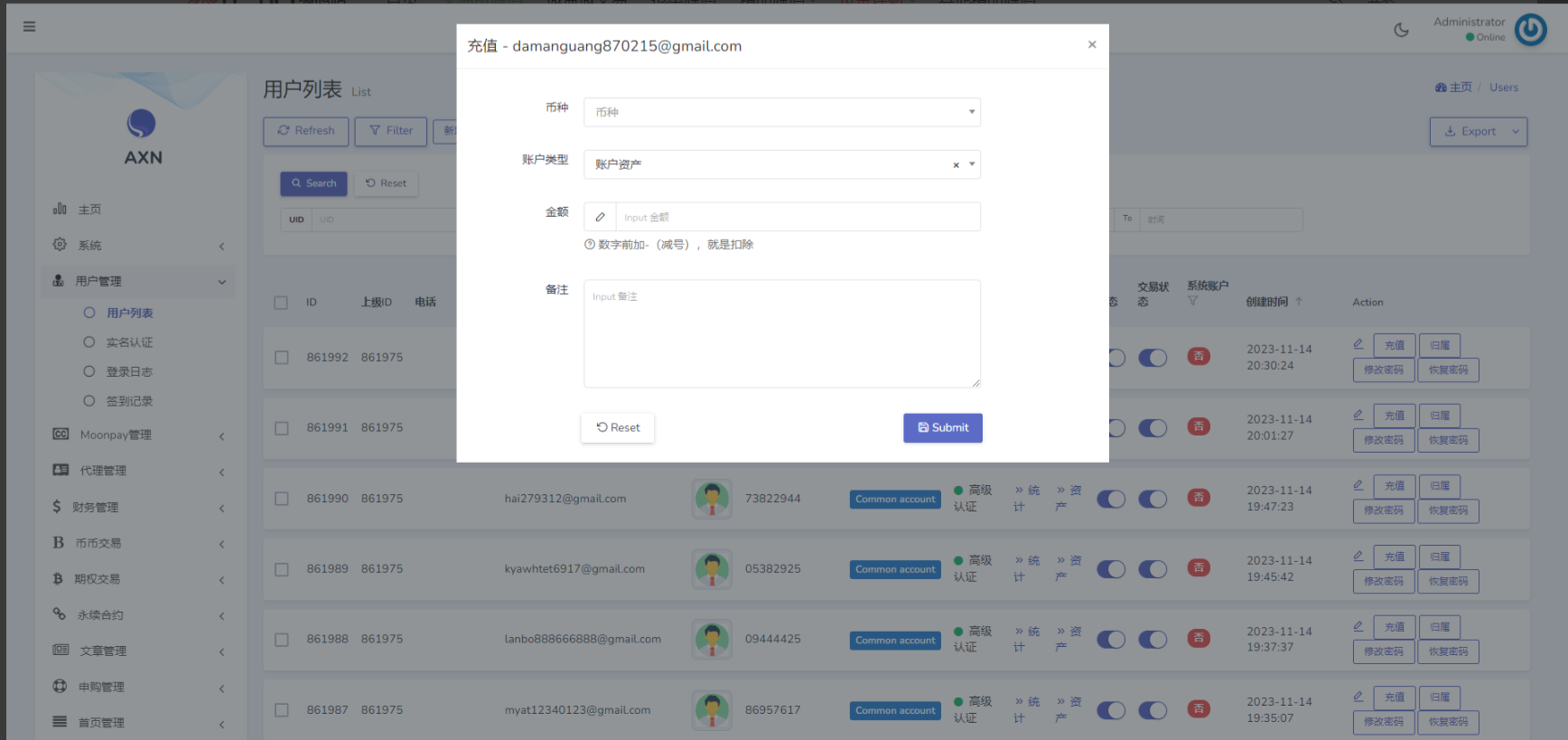Open 财务管理 sidebar menu
This screenshot has width=1568, height=740.
(x=137, y=507)
